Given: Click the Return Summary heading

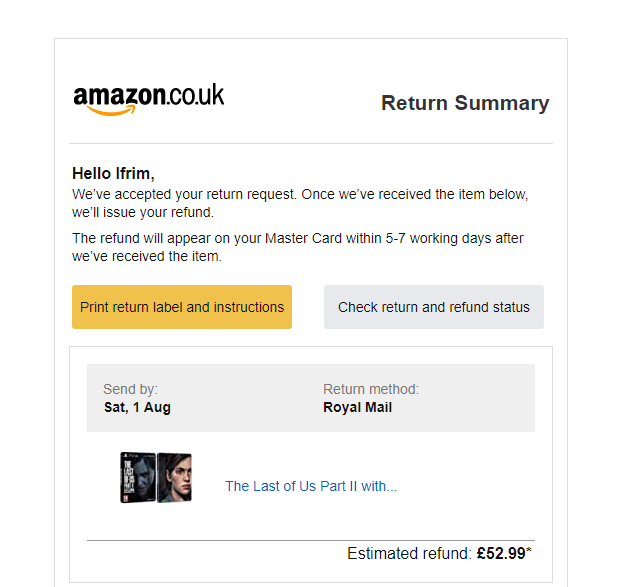Looking at the screenshot, I should coord(465,103).
